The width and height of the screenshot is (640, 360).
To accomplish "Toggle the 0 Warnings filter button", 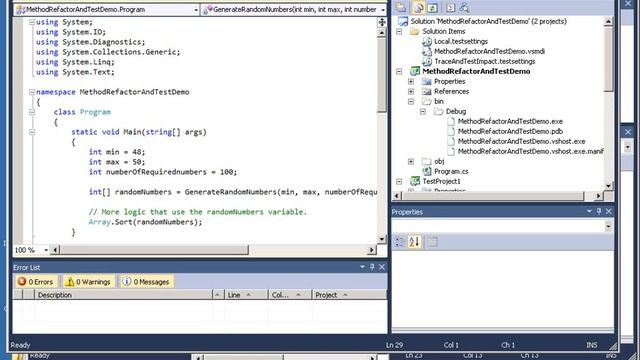I will pyautogui.click(x=88, y=282).
